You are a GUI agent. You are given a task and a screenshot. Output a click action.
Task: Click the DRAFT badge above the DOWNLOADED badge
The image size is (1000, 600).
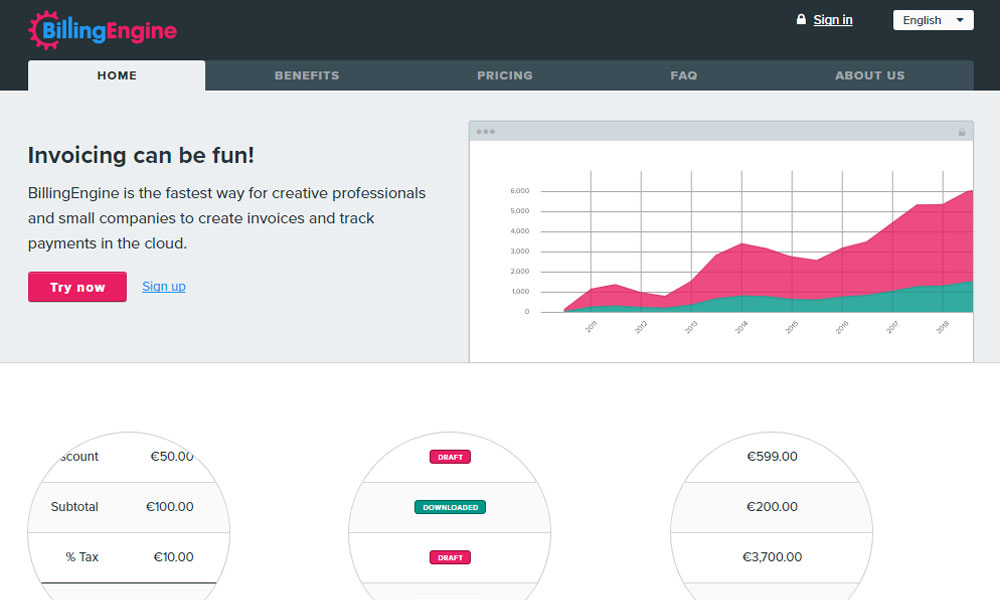pyautogui.click(x=450, y=457)
